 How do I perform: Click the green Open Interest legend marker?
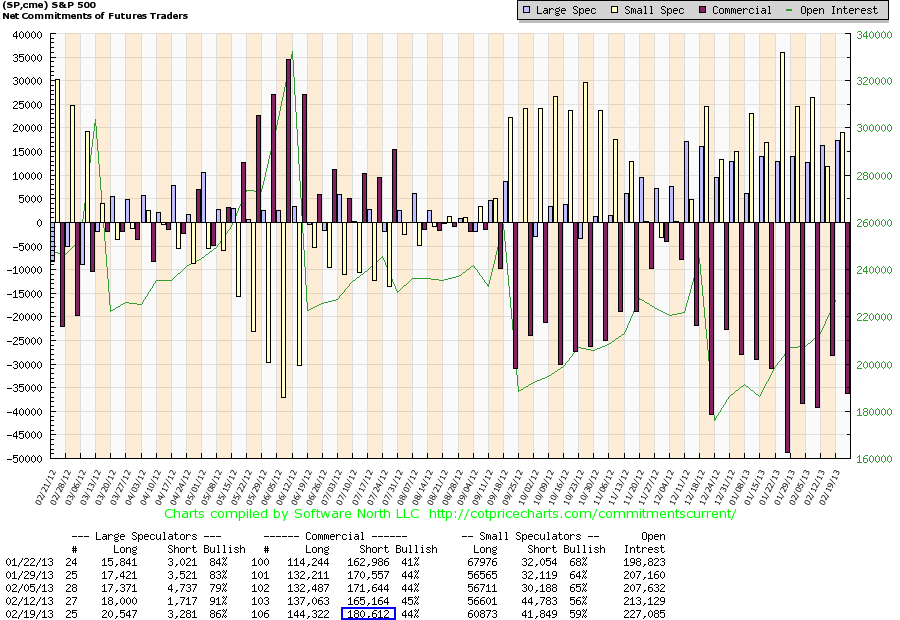point(789,10)
